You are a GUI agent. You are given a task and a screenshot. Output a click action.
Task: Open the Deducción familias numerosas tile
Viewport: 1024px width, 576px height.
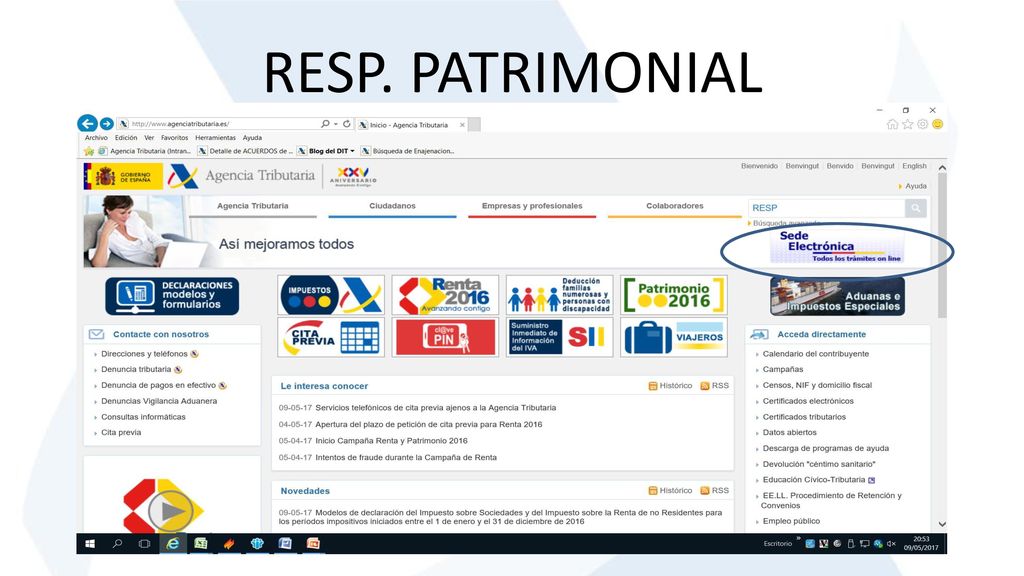[x=559, y=295]
